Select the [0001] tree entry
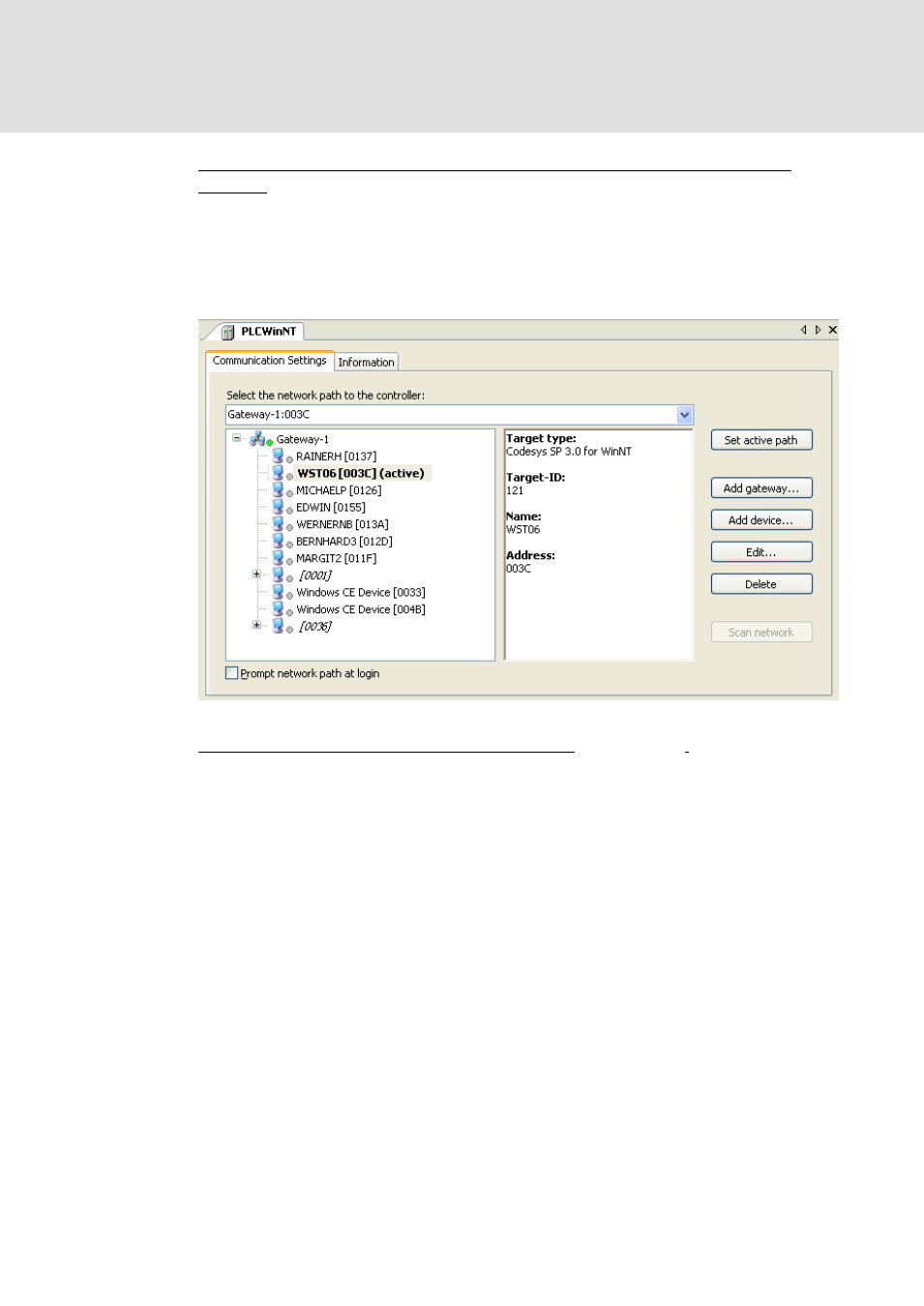Image resolution: width=924 pixels, height=1306 pixels. [315, 576]
